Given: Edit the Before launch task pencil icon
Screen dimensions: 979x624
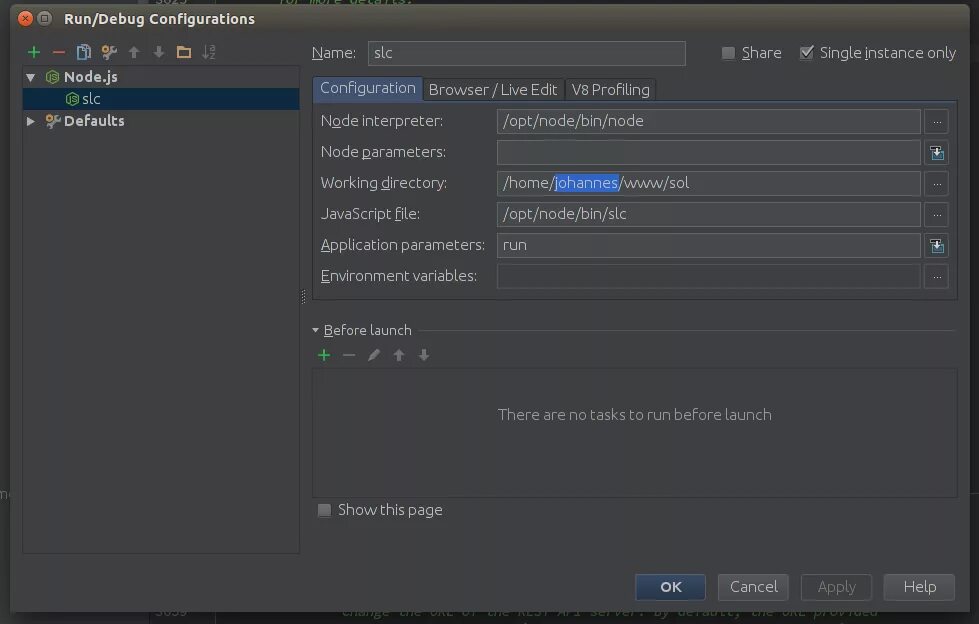Looking at the screenshot, I should pos(374,355).
